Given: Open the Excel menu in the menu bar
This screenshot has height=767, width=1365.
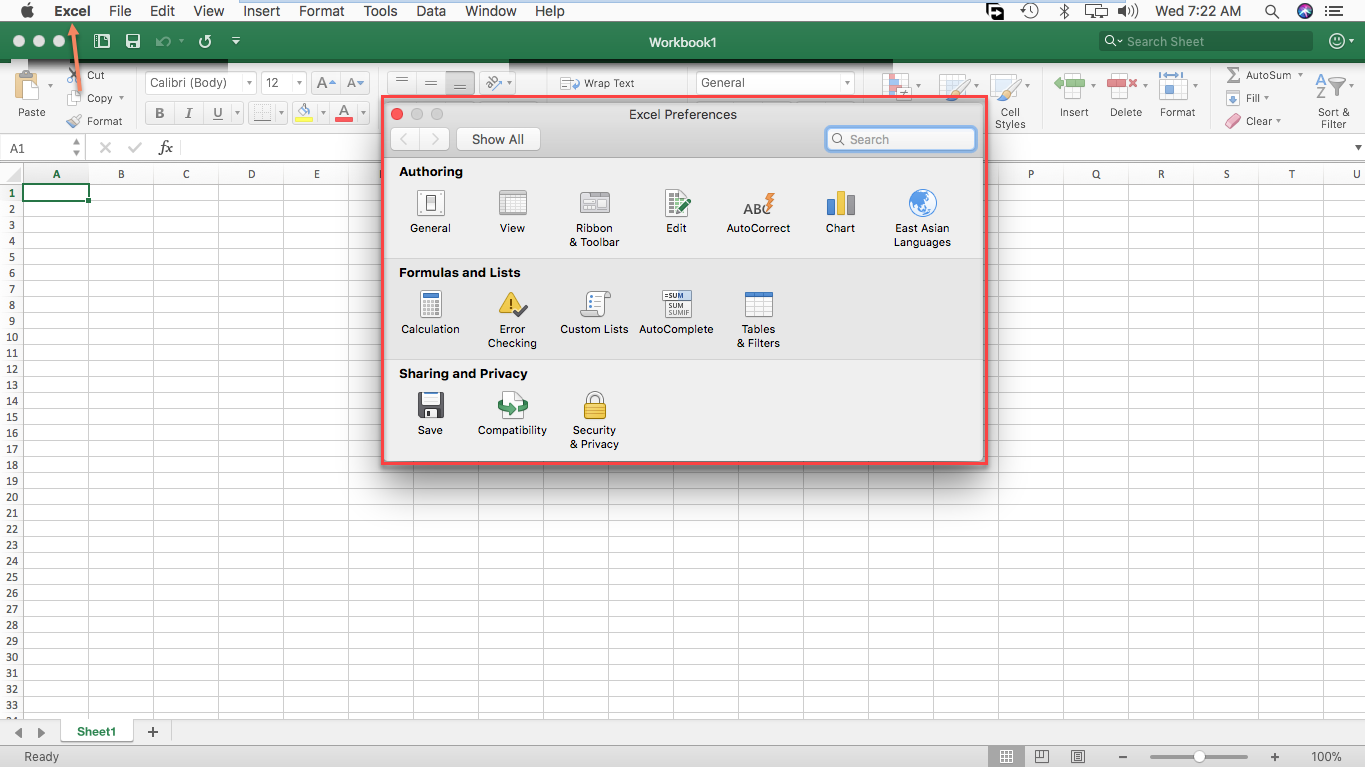Looking at the screenshot, I should tap(72, 11).
